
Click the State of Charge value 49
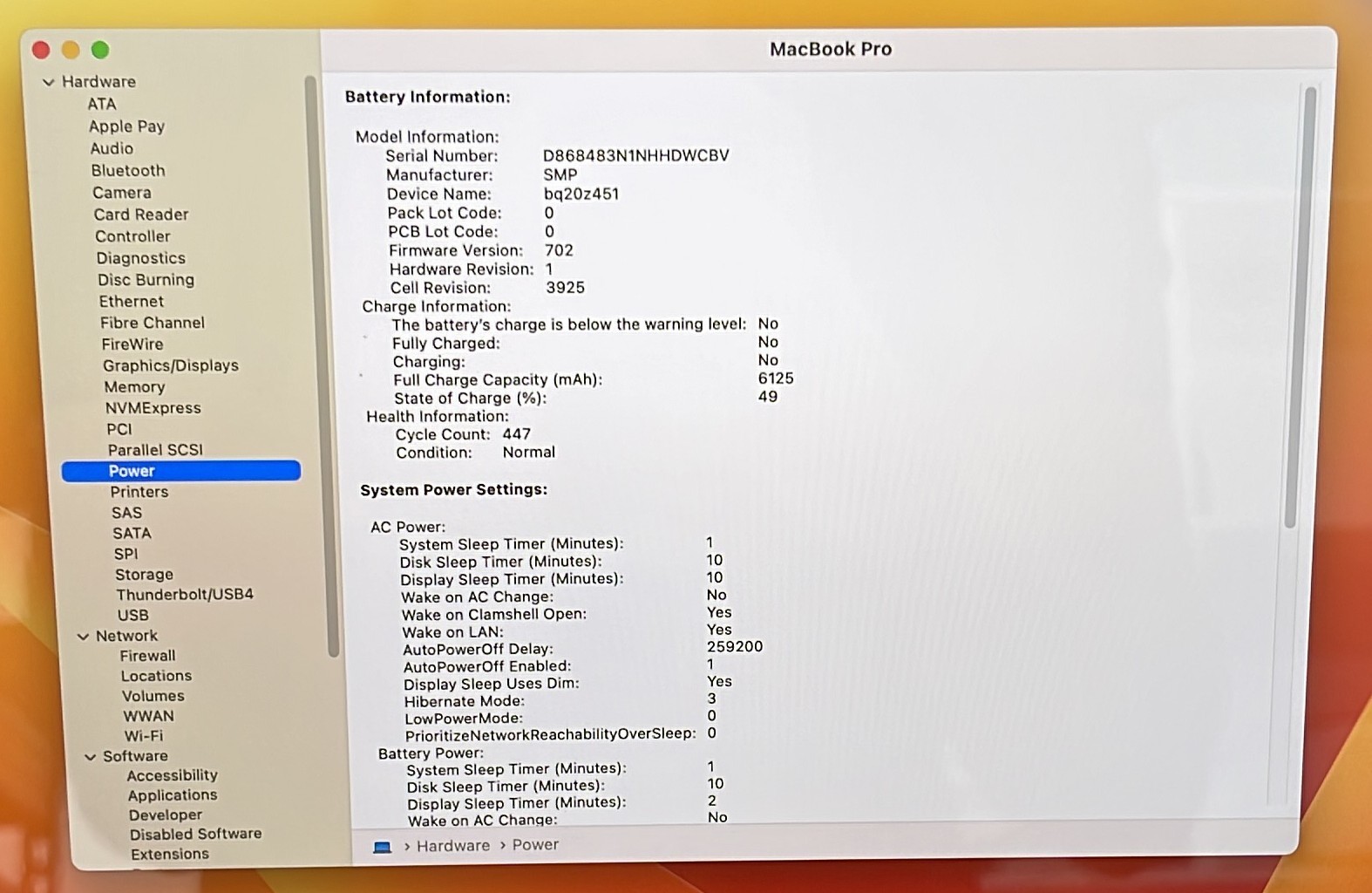[x=768, y=396]
